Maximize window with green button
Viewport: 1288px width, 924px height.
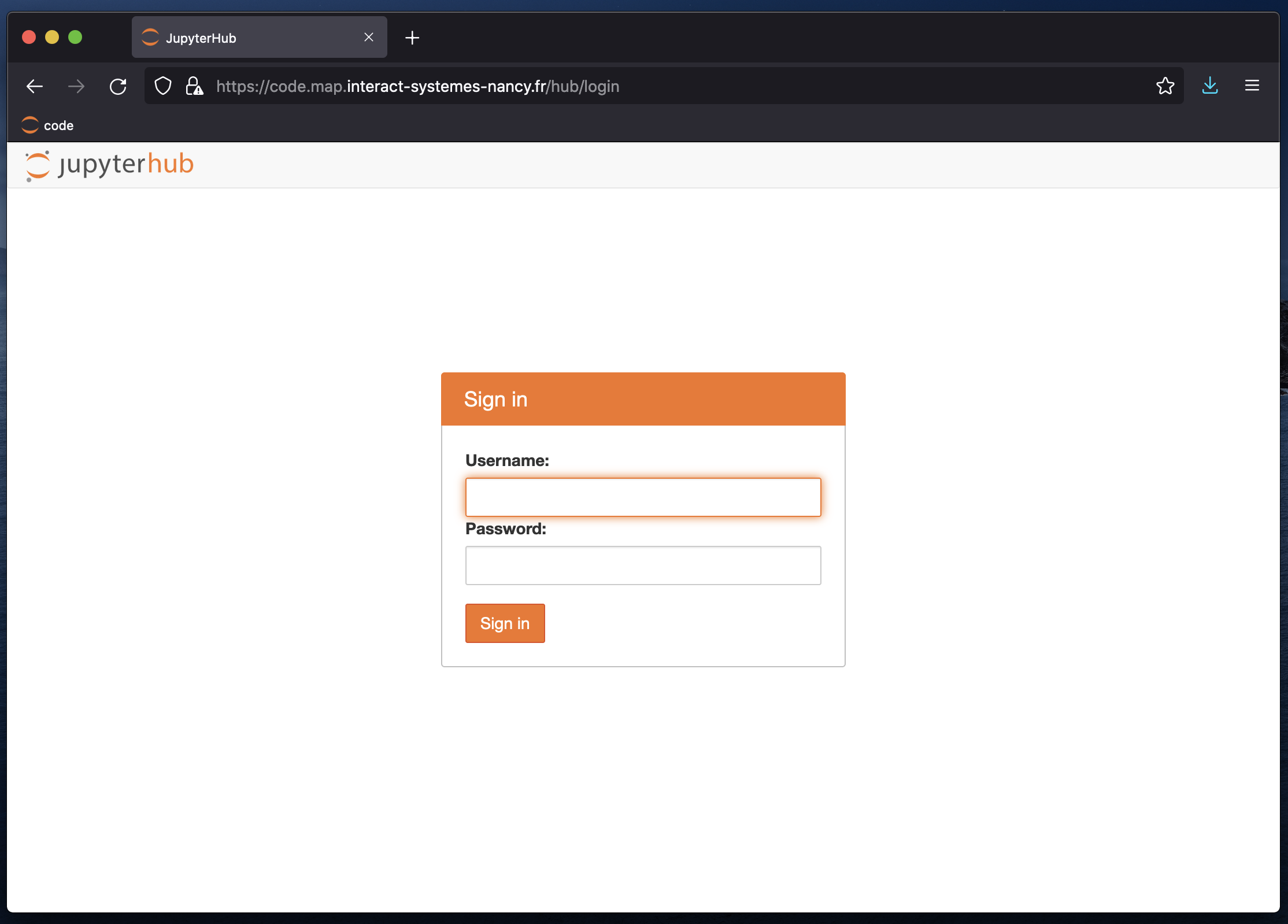tap(75, 38)
